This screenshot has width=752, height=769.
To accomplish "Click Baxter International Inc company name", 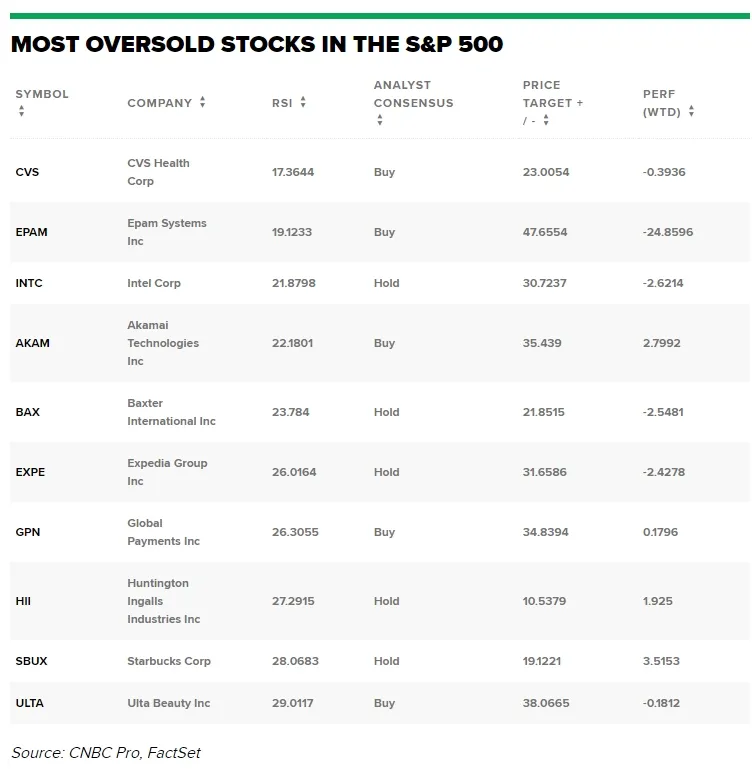I will click(171, 412).
